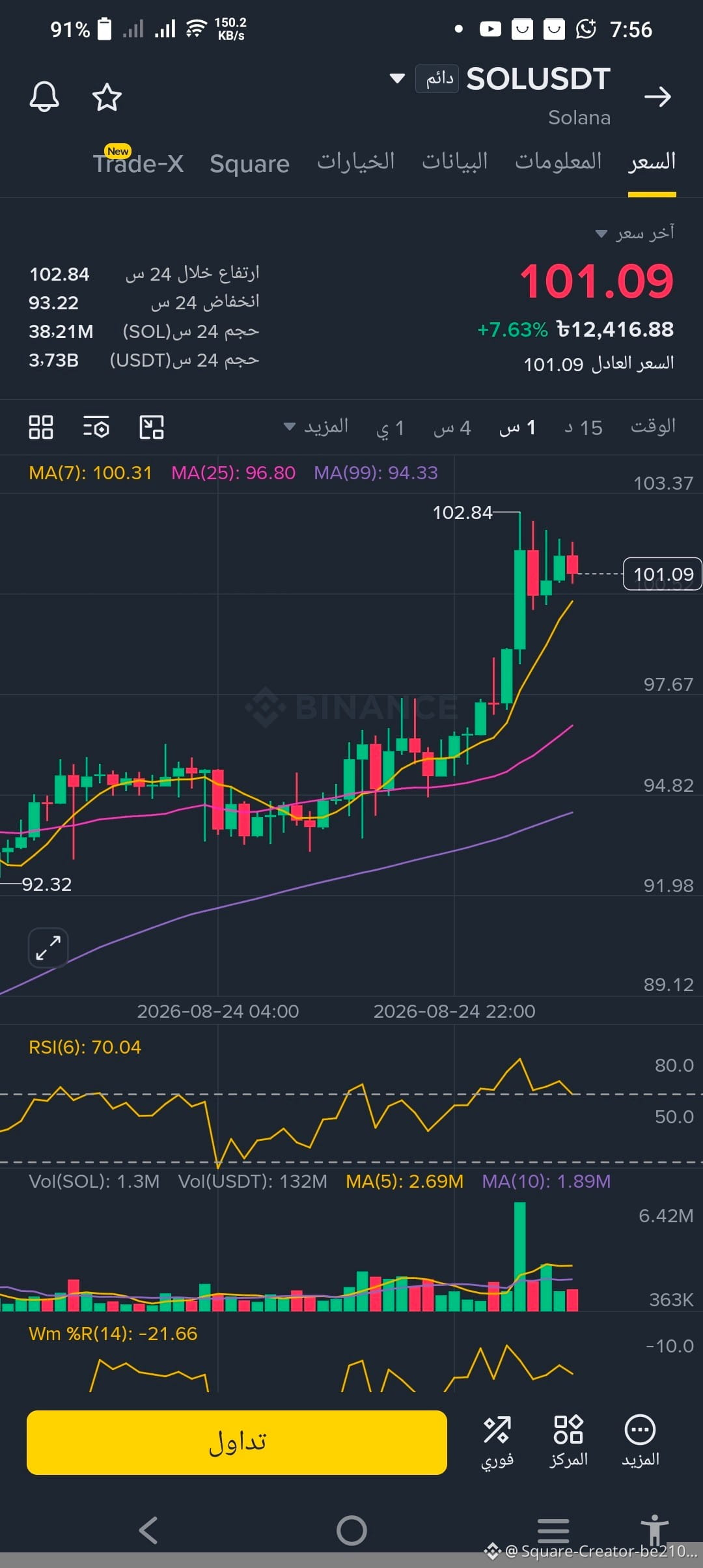Tap the arrow icon beside SOLUSDT
The width and height of the screenshot is (703, 1568).
coord(657,97)
